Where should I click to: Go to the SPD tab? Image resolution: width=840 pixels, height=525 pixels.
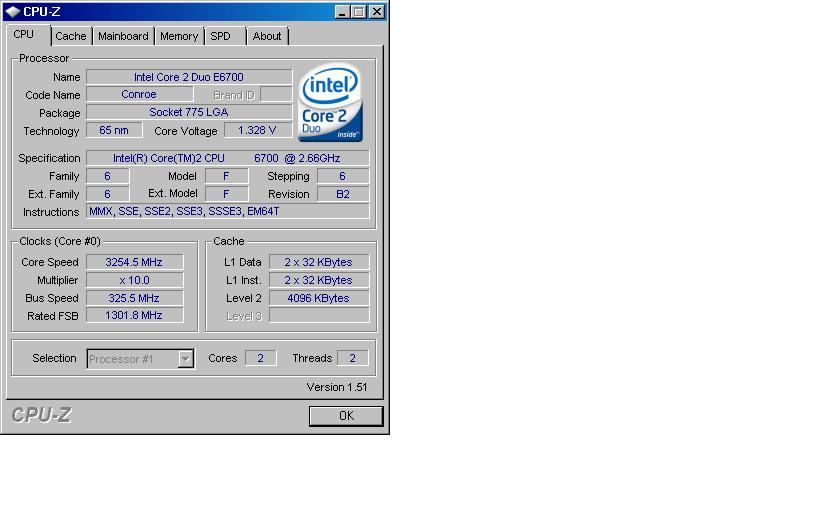click(220, 36)
